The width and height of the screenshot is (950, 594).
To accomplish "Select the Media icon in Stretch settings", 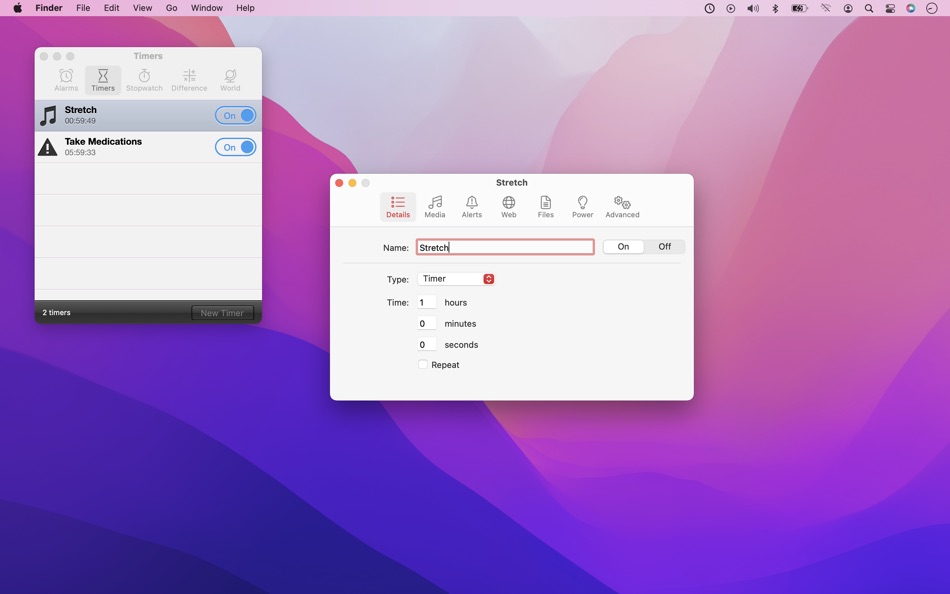I will (435, 206).
